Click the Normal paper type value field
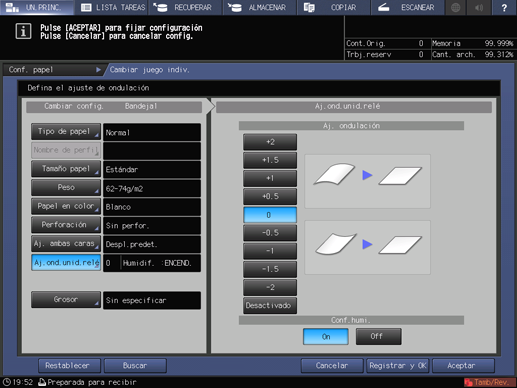 coord(152,132)
